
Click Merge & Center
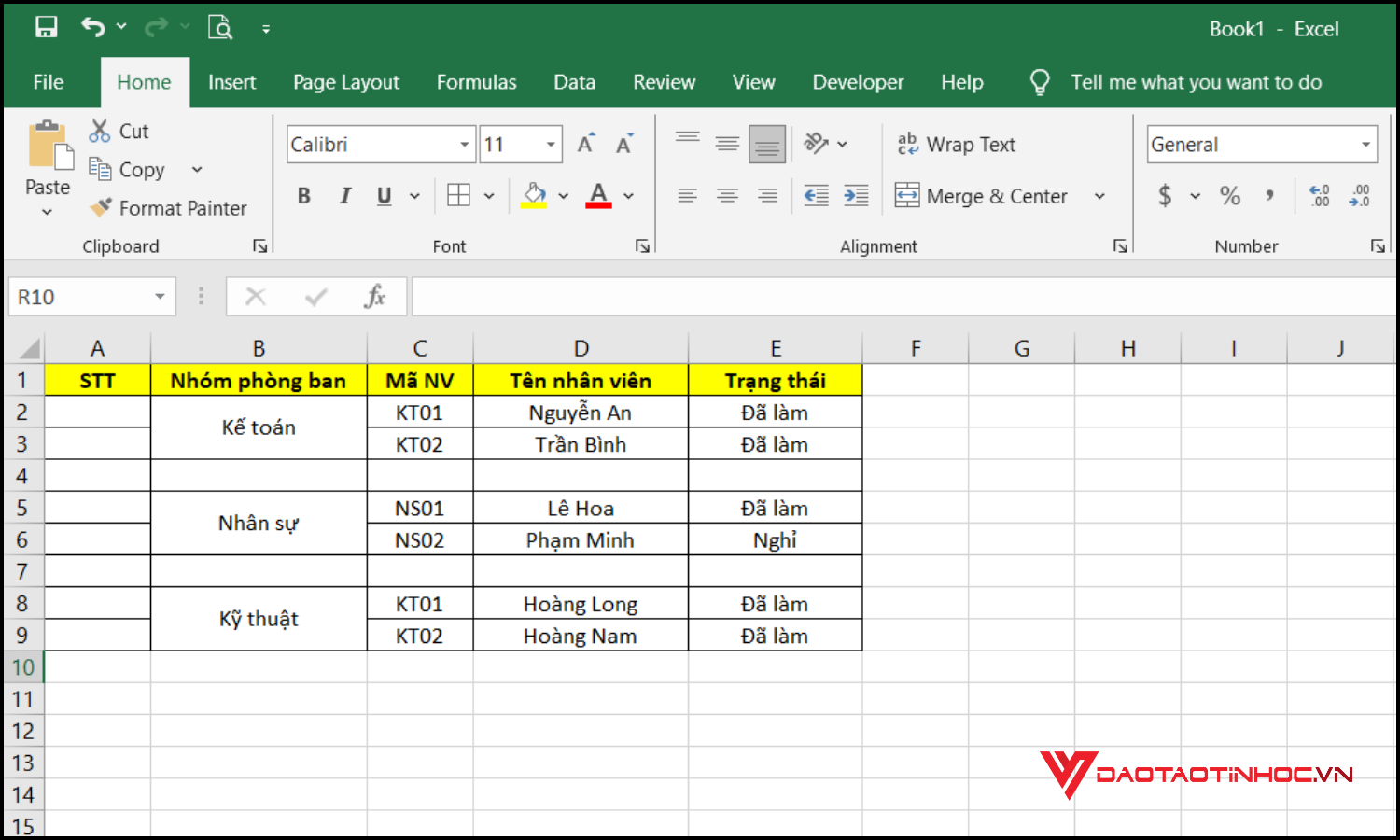pos(982,195)
